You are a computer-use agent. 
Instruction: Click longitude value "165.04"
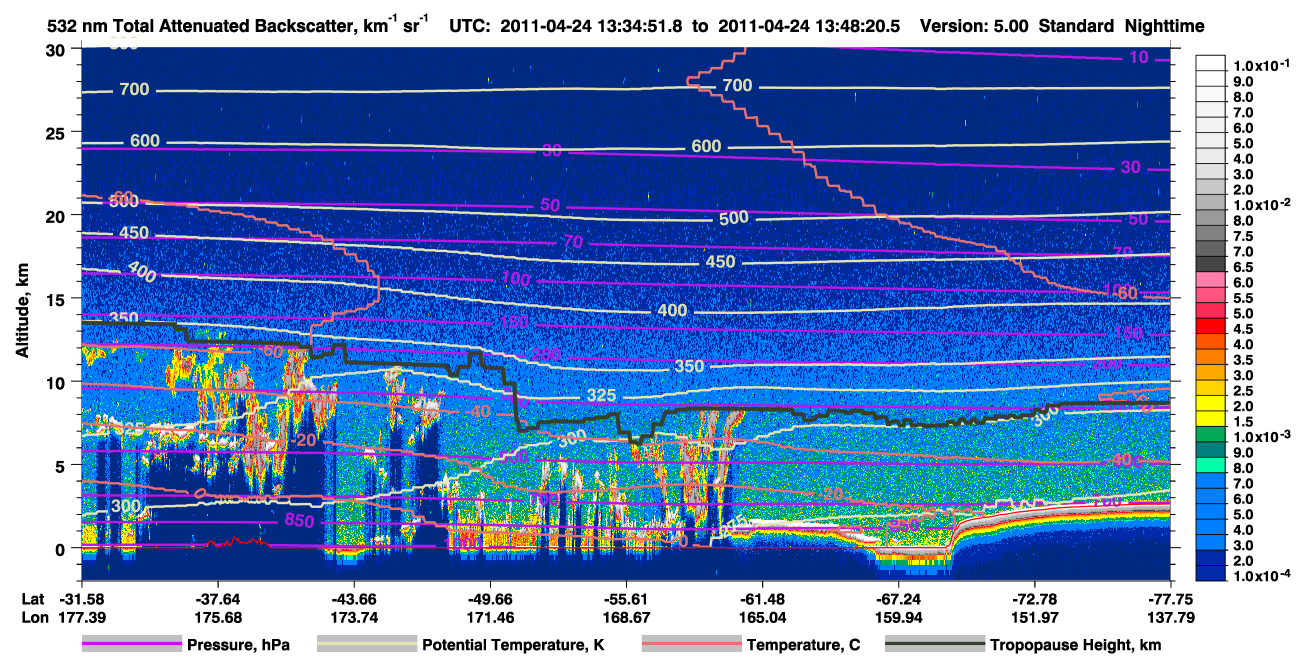[763, 617]
